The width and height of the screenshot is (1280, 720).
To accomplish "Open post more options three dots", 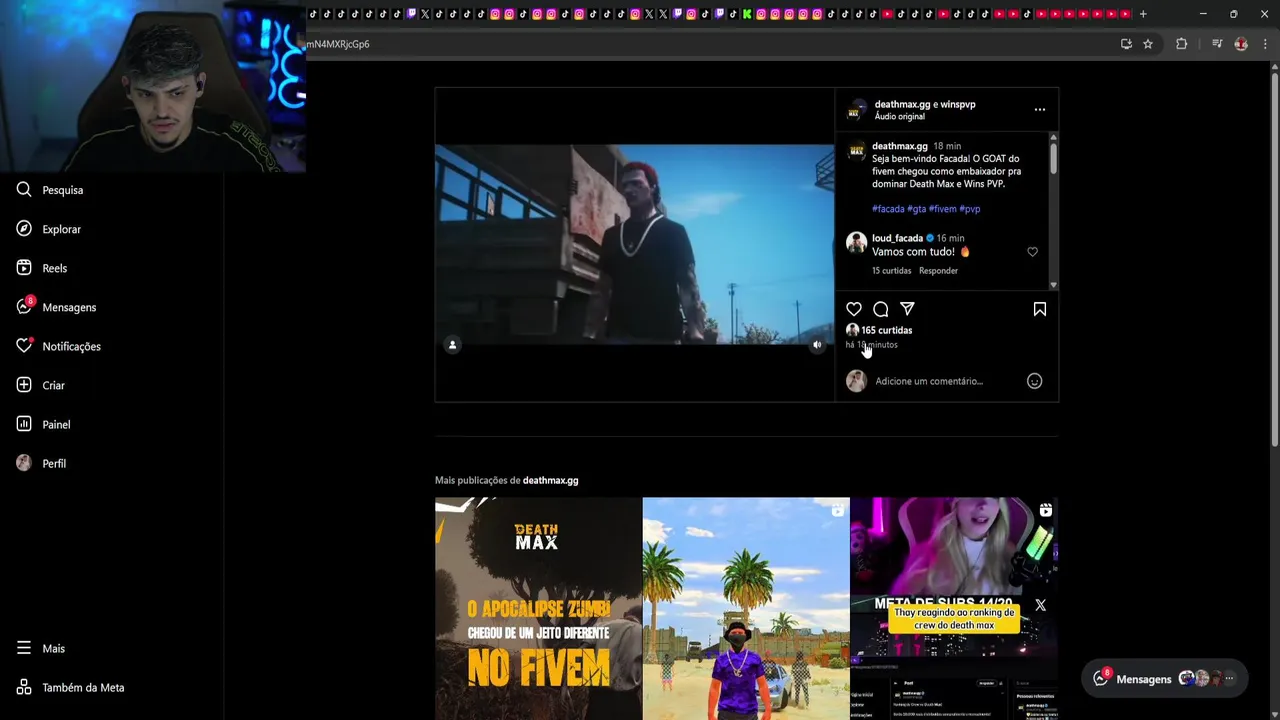I will point(1040,109).
